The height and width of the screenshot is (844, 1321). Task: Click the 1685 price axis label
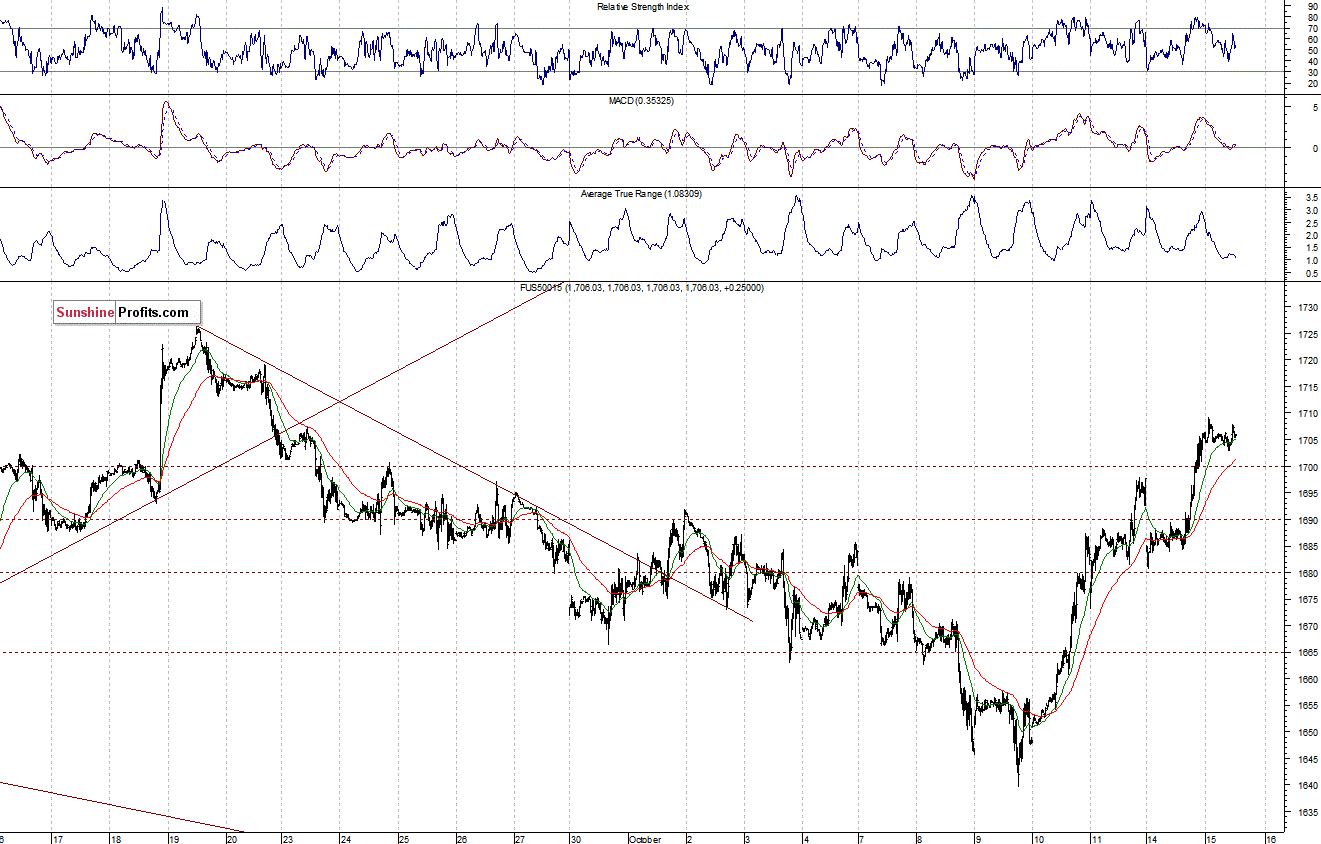click(1308, 547)
